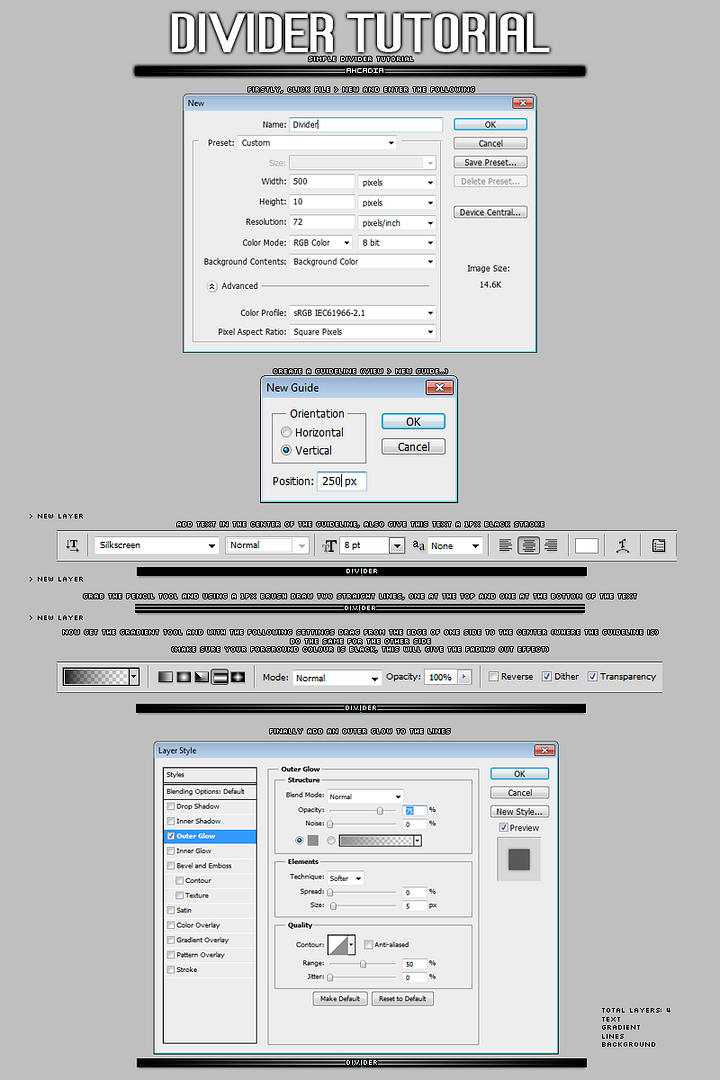This screenshot has height=1080, width=720.
Task: Toggle text orientation icon in type options bar
Action: [72, 546]
